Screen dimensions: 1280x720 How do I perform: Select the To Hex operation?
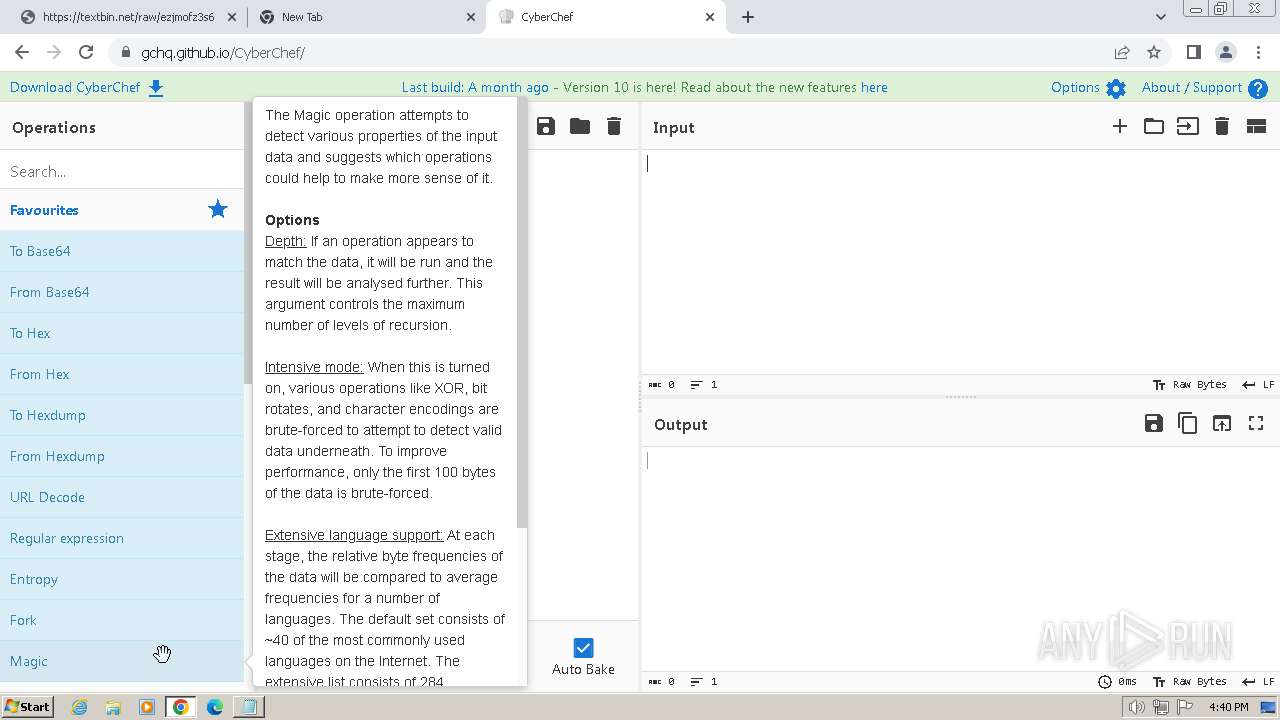point(122,333)
